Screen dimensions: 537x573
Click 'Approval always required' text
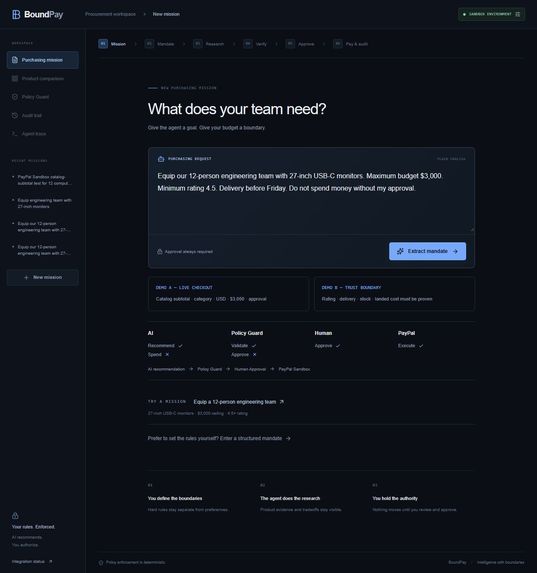pos(189,252)
